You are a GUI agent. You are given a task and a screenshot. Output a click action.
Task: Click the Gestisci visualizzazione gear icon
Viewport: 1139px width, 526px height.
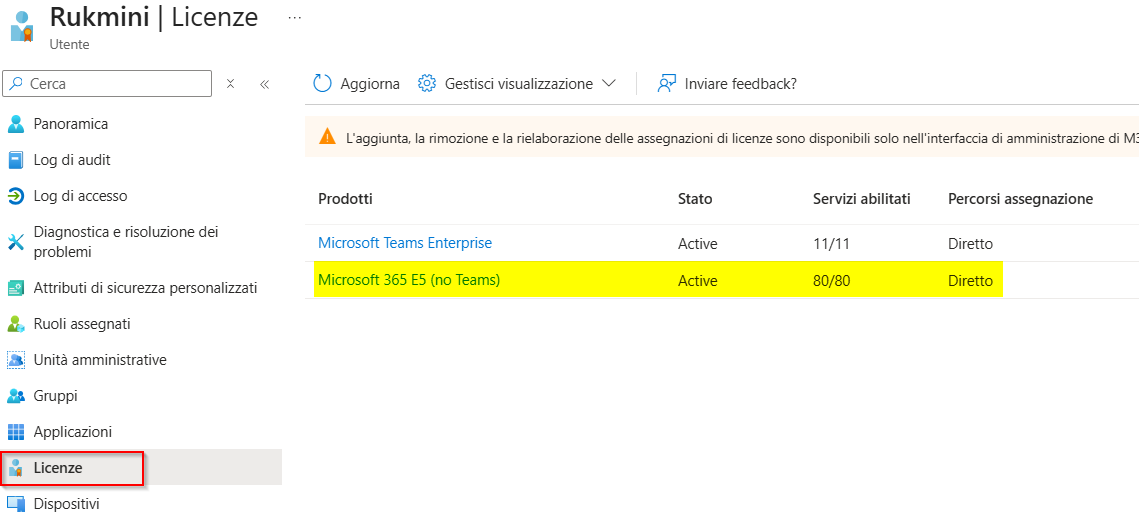[426, 84]
